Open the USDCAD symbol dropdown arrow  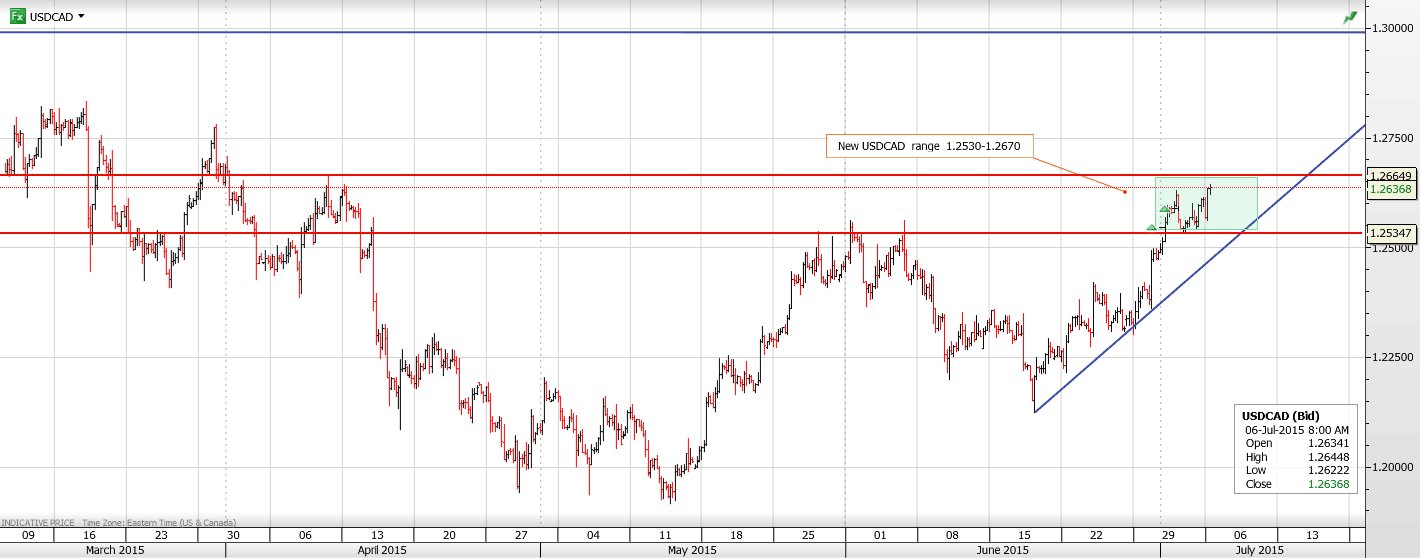(x=81, y=17)
